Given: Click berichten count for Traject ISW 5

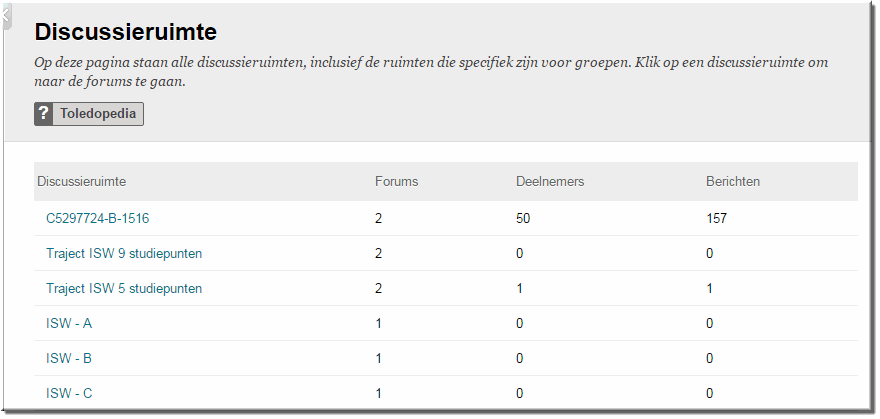Looking at the screenshot, I should (710, 288).
